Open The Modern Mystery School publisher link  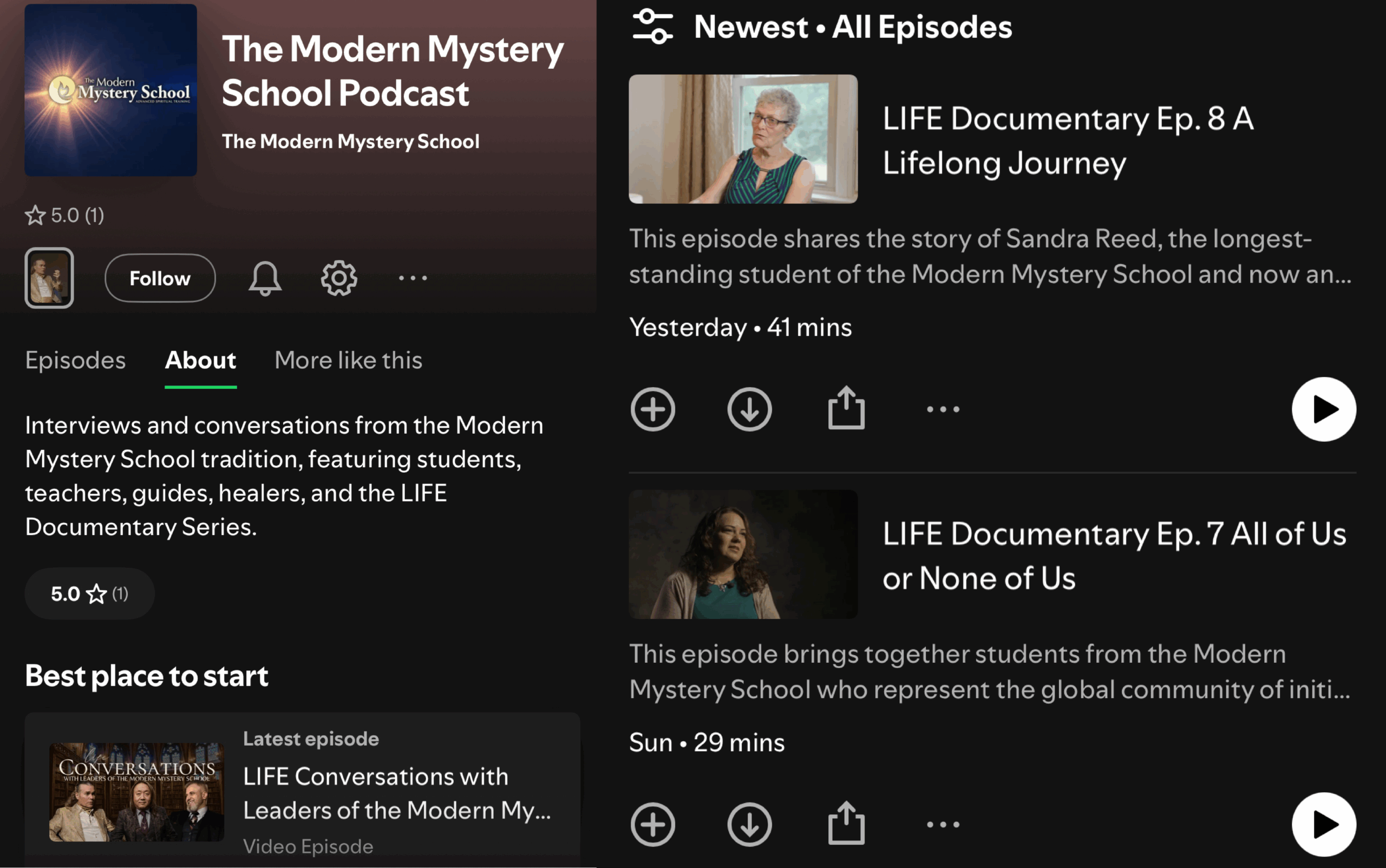click(x=350, y=142)
